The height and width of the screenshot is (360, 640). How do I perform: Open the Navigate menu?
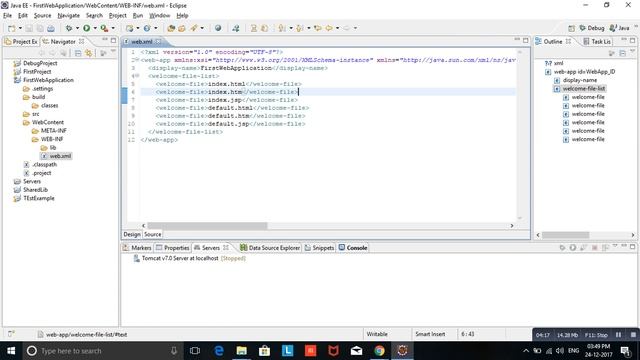click(x=69, y=16)
